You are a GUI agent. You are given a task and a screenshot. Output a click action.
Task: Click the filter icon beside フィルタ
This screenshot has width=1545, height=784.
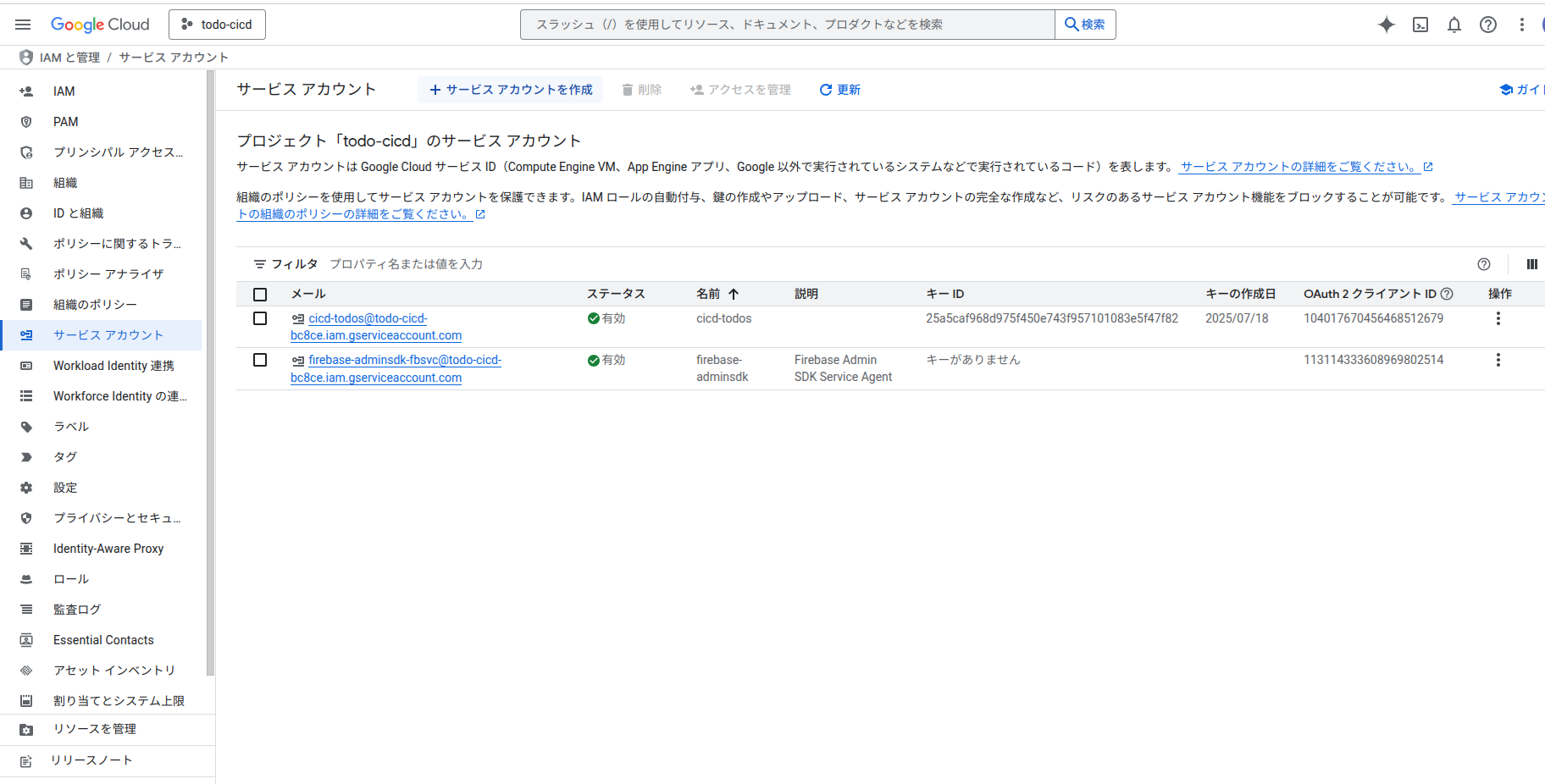260,264
